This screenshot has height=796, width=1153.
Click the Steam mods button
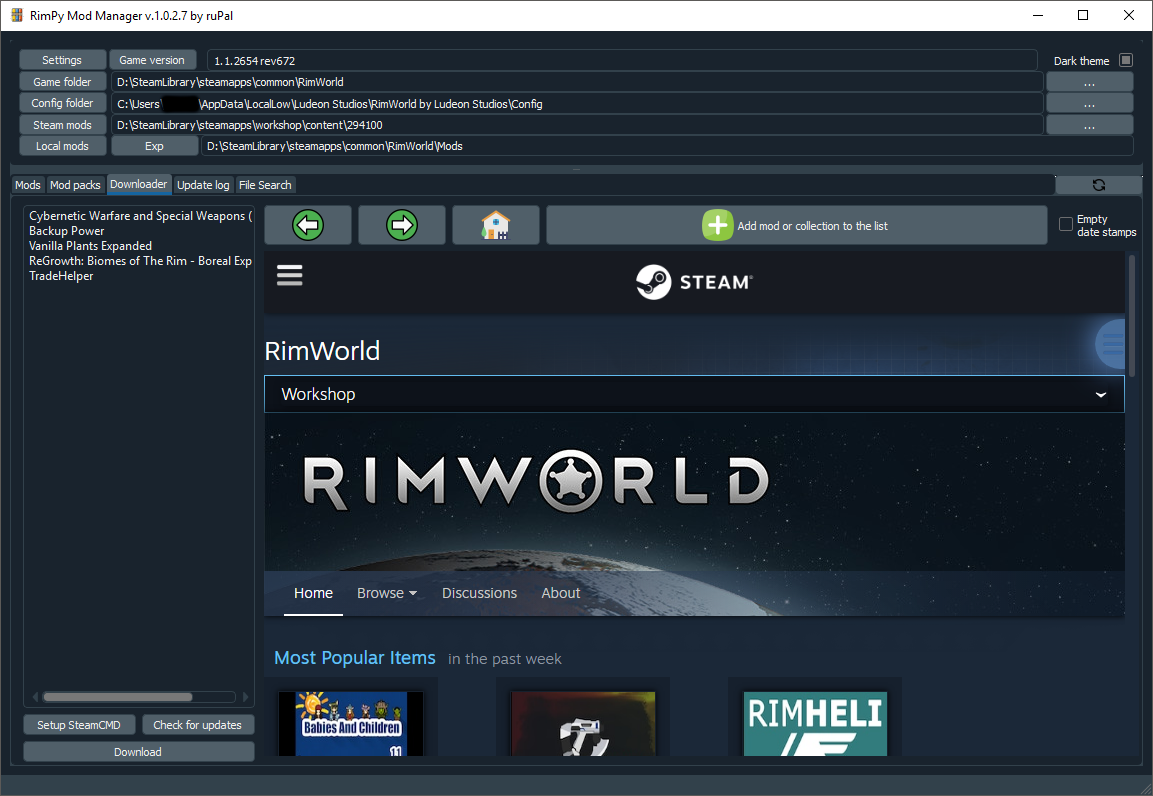63,125
